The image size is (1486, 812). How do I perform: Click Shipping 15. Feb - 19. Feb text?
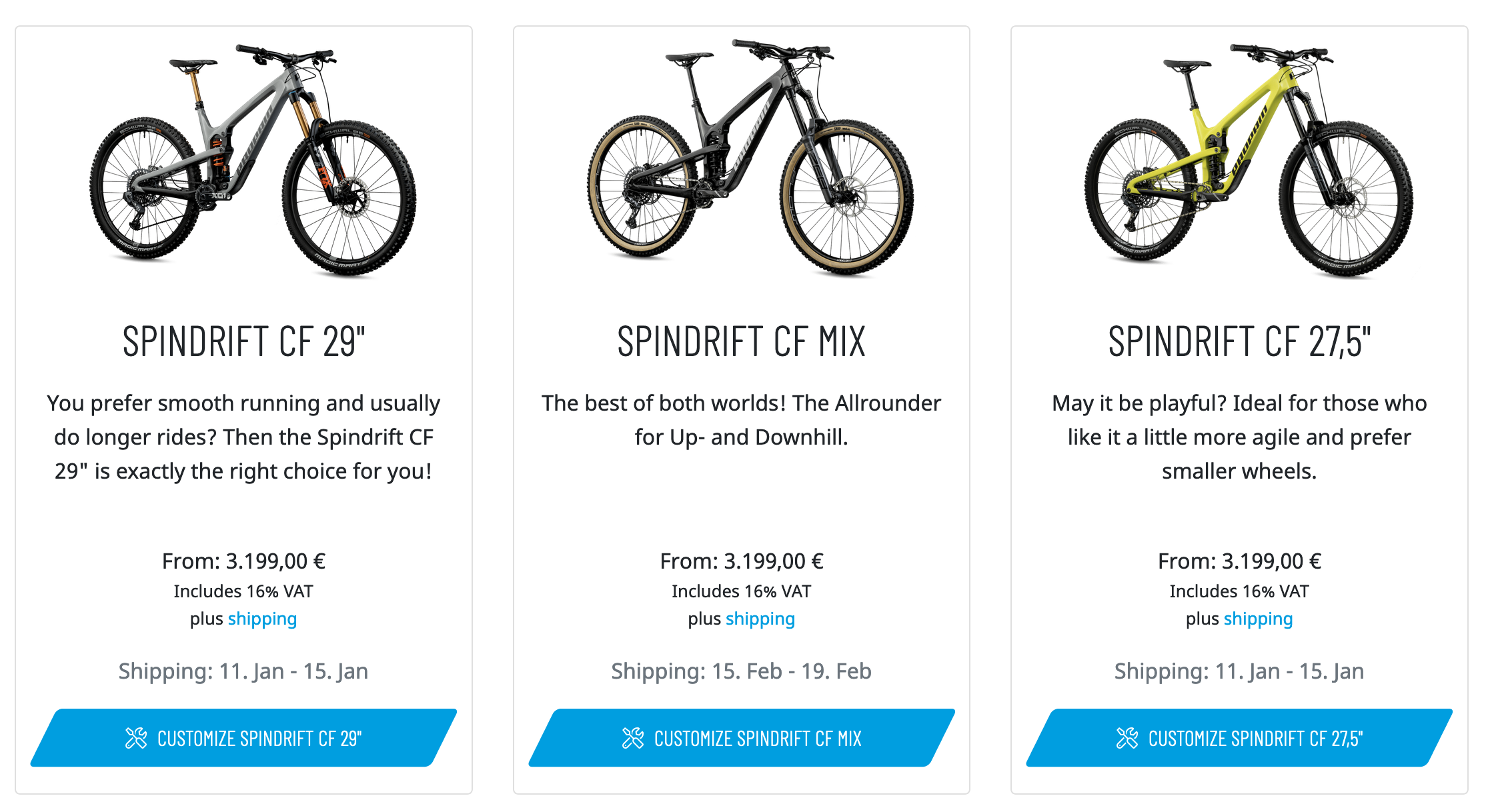(741, 671)
